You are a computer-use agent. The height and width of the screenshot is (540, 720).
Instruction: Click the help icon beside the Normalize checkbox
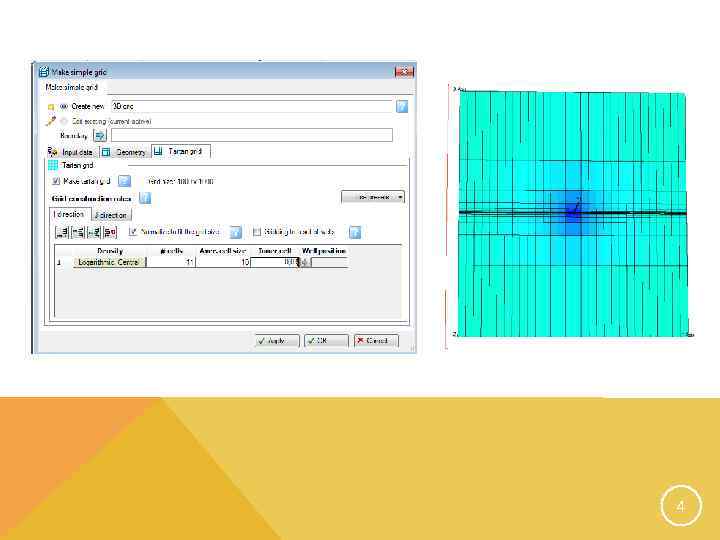click(x=236, y=232)
